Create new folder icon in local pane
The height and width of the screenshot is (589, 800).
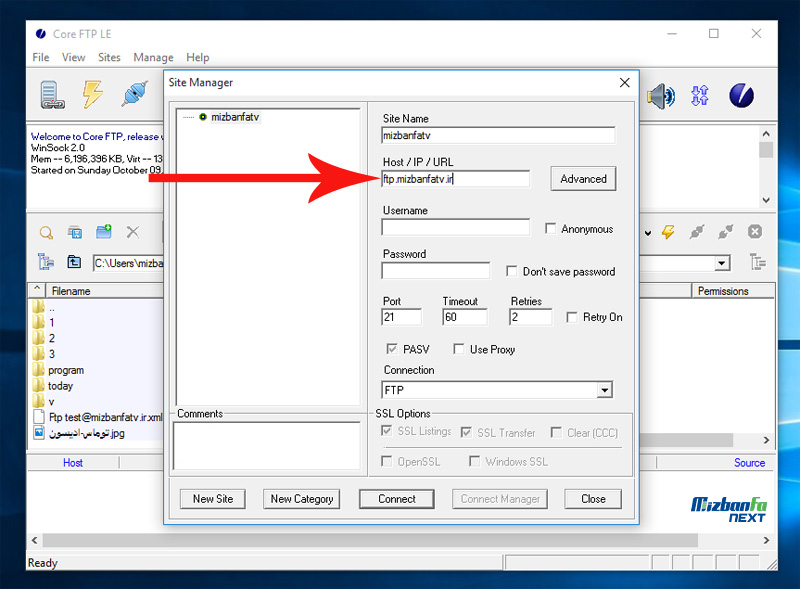[104, 232]
